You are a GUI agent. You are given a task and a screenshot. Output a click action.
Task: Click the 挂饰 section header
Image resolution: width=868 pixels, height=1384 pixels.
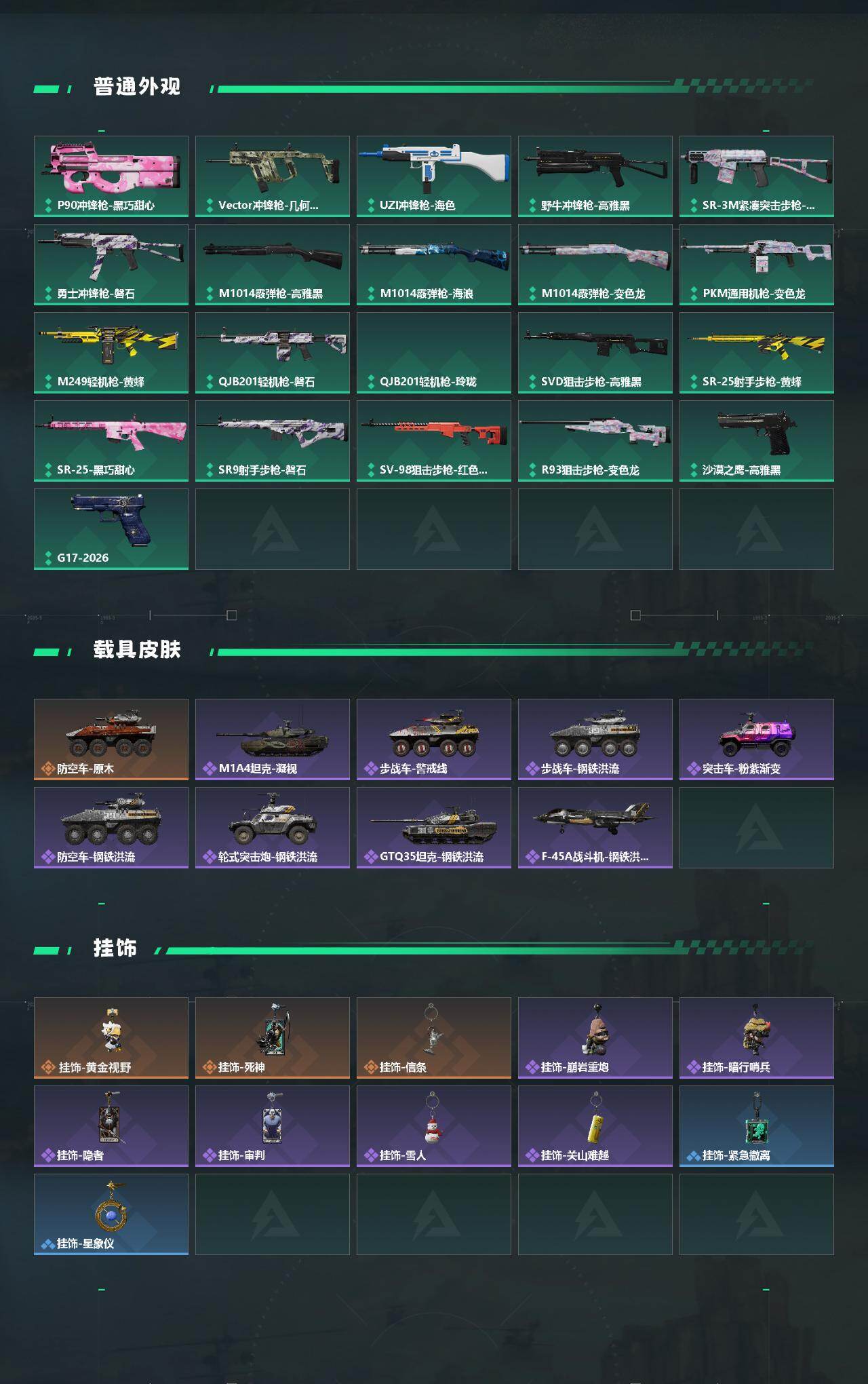pos(115,948)
